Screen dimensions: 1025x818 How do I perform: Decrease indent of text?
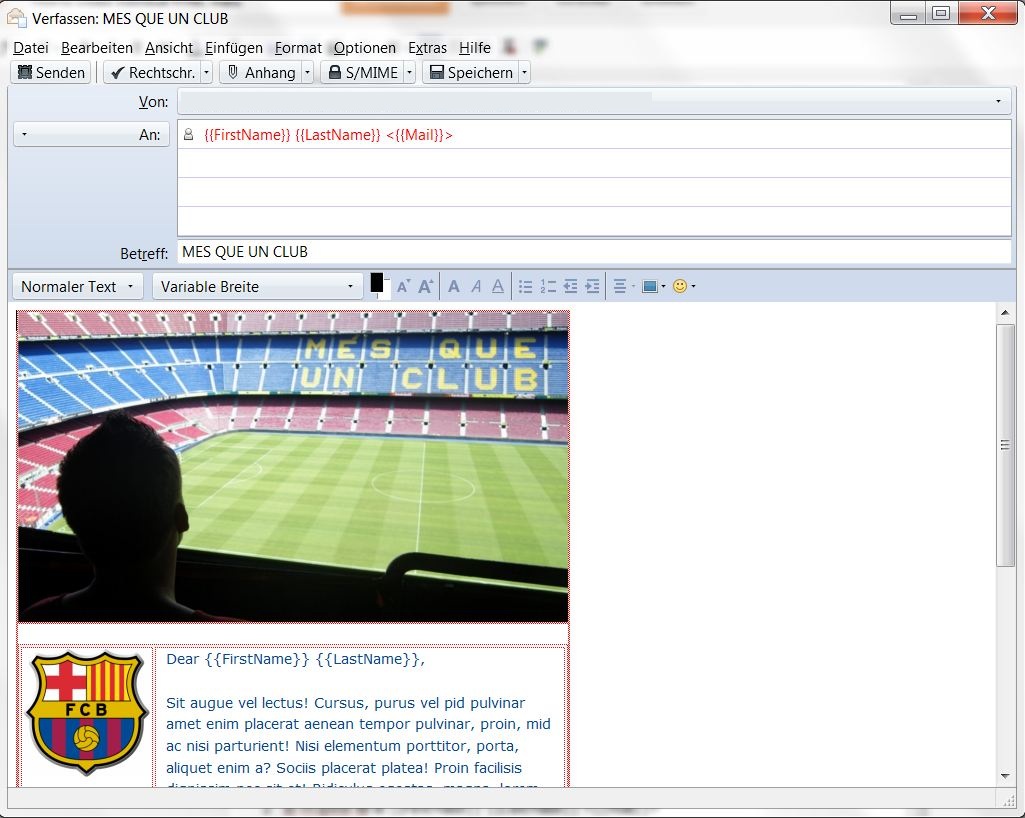(x=571, y=286)
